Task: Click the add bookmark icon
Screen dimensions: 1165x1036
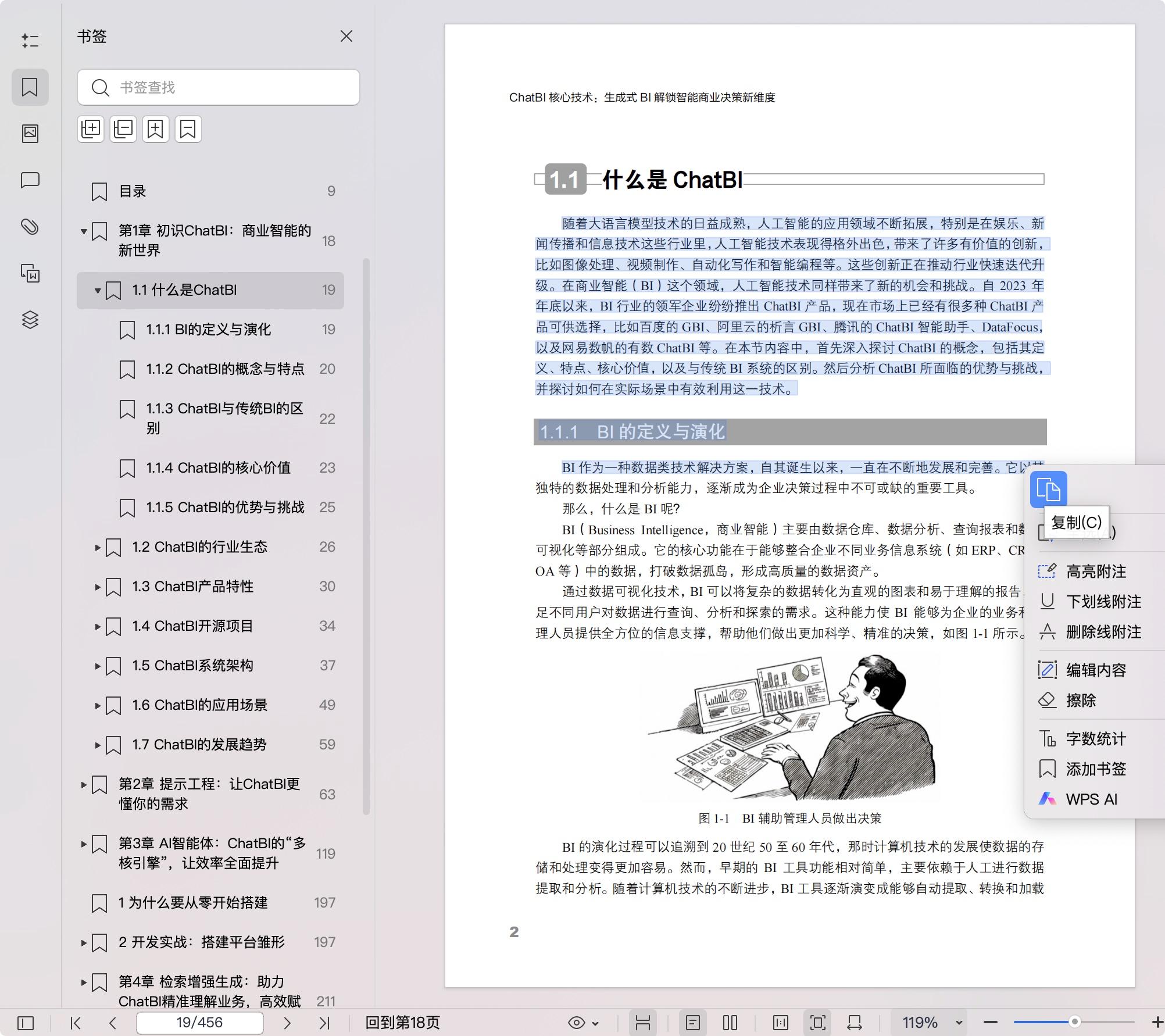Action: (155, 129)
